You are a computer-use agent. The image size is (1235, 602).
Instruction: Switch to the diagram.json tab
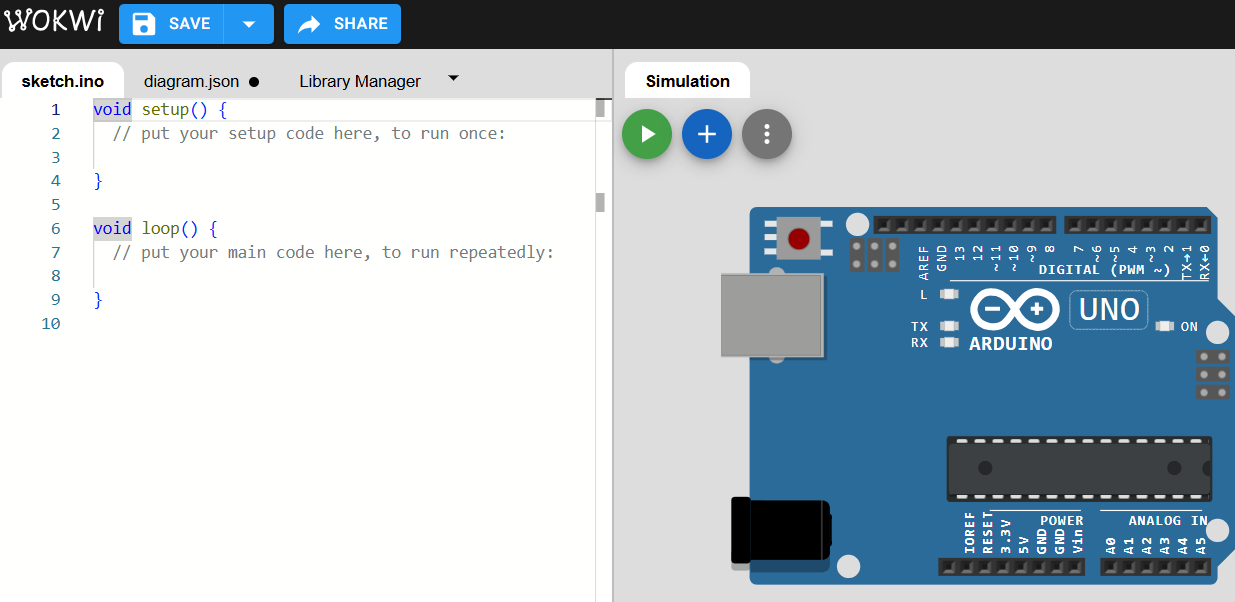[x=191, y=81]
